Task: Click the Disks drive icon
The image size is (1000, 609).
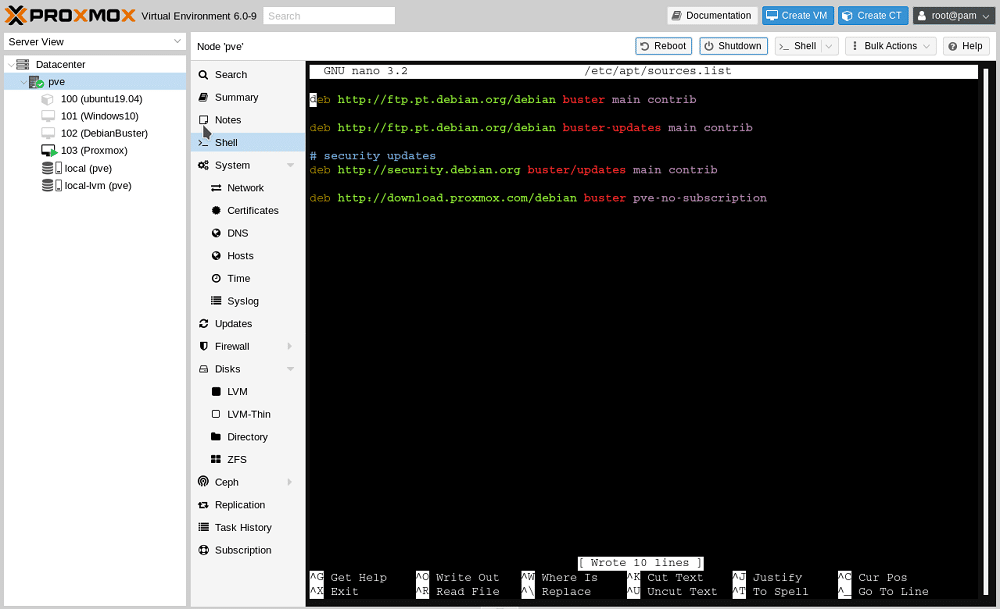Action: [203, 369]
